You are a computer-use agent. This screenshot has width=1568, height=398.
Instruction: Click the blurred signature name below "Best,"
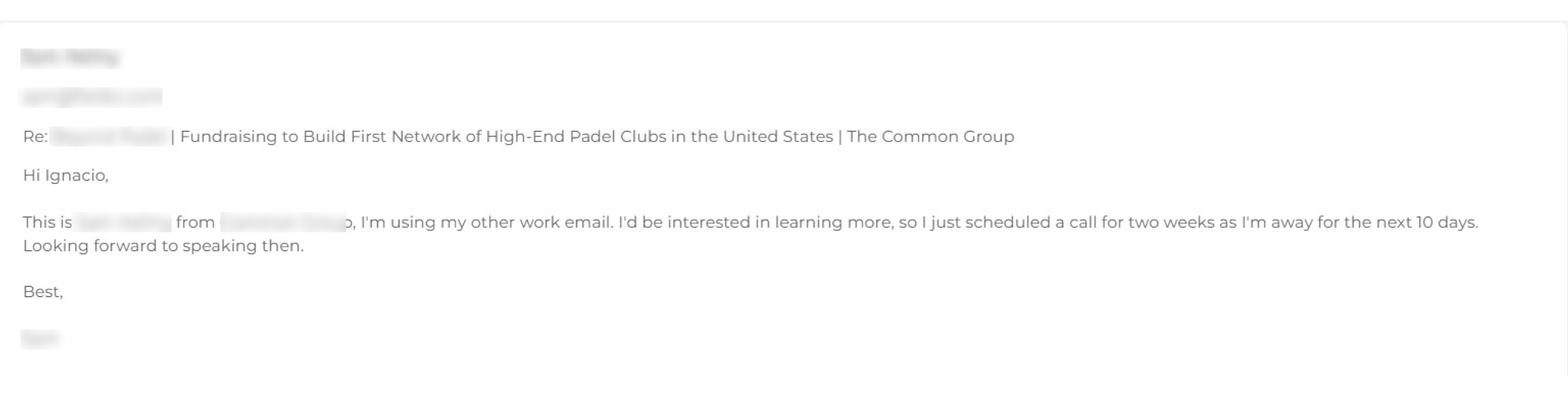(x=40, y=339)
